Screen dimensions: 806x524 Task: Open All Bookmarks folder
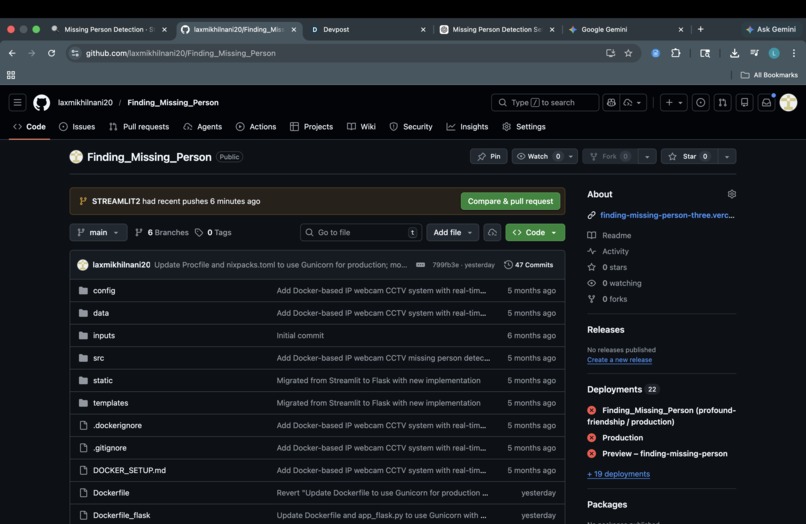coord(769,75)
